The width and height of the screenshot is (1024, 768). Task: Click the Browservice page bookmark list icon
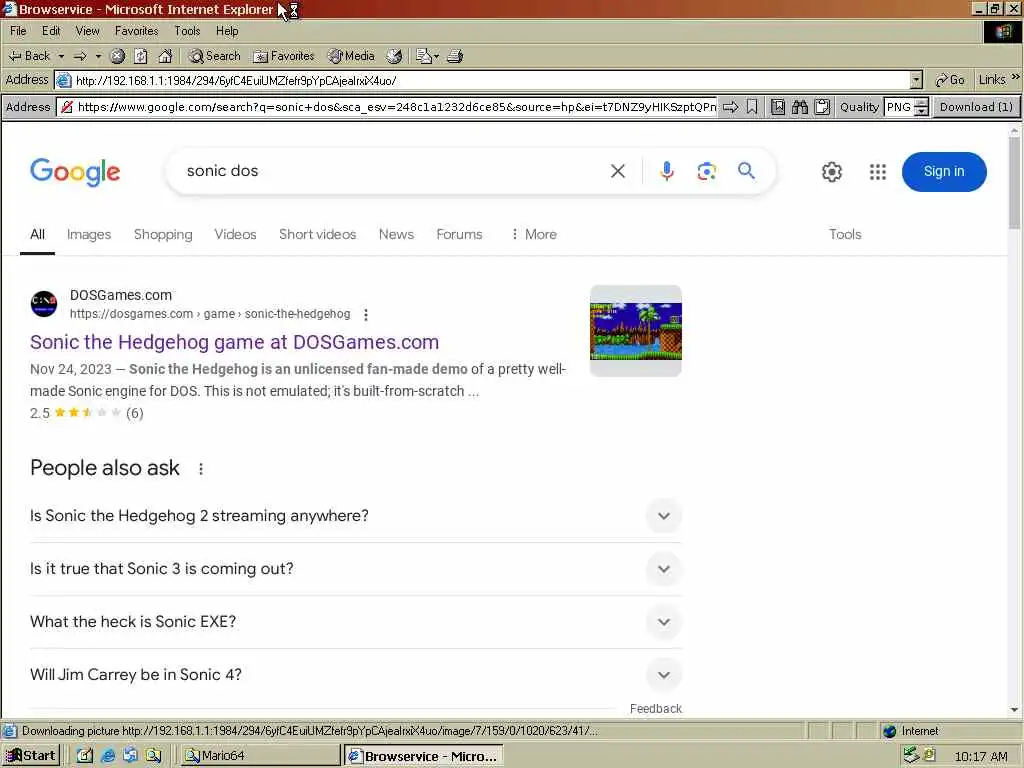778,107
